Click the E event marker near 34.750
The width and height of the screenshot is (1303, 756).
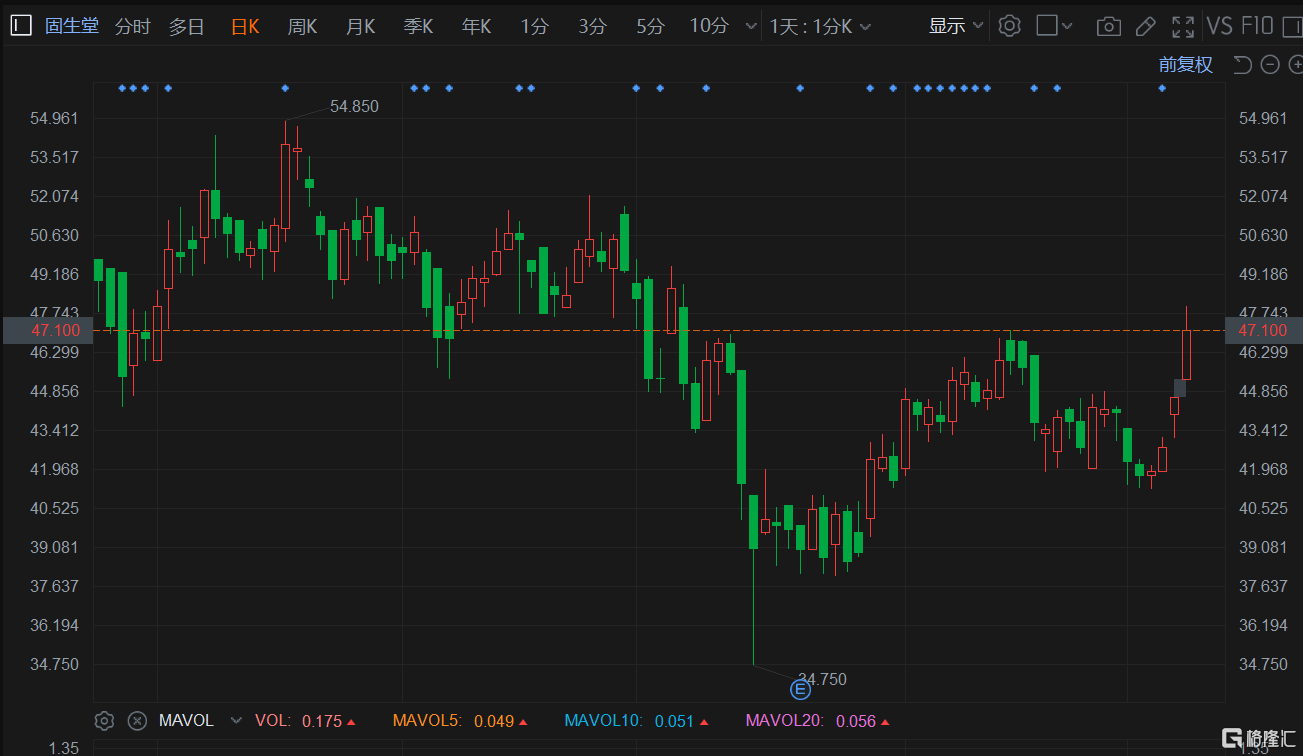(x=800, y=689)
